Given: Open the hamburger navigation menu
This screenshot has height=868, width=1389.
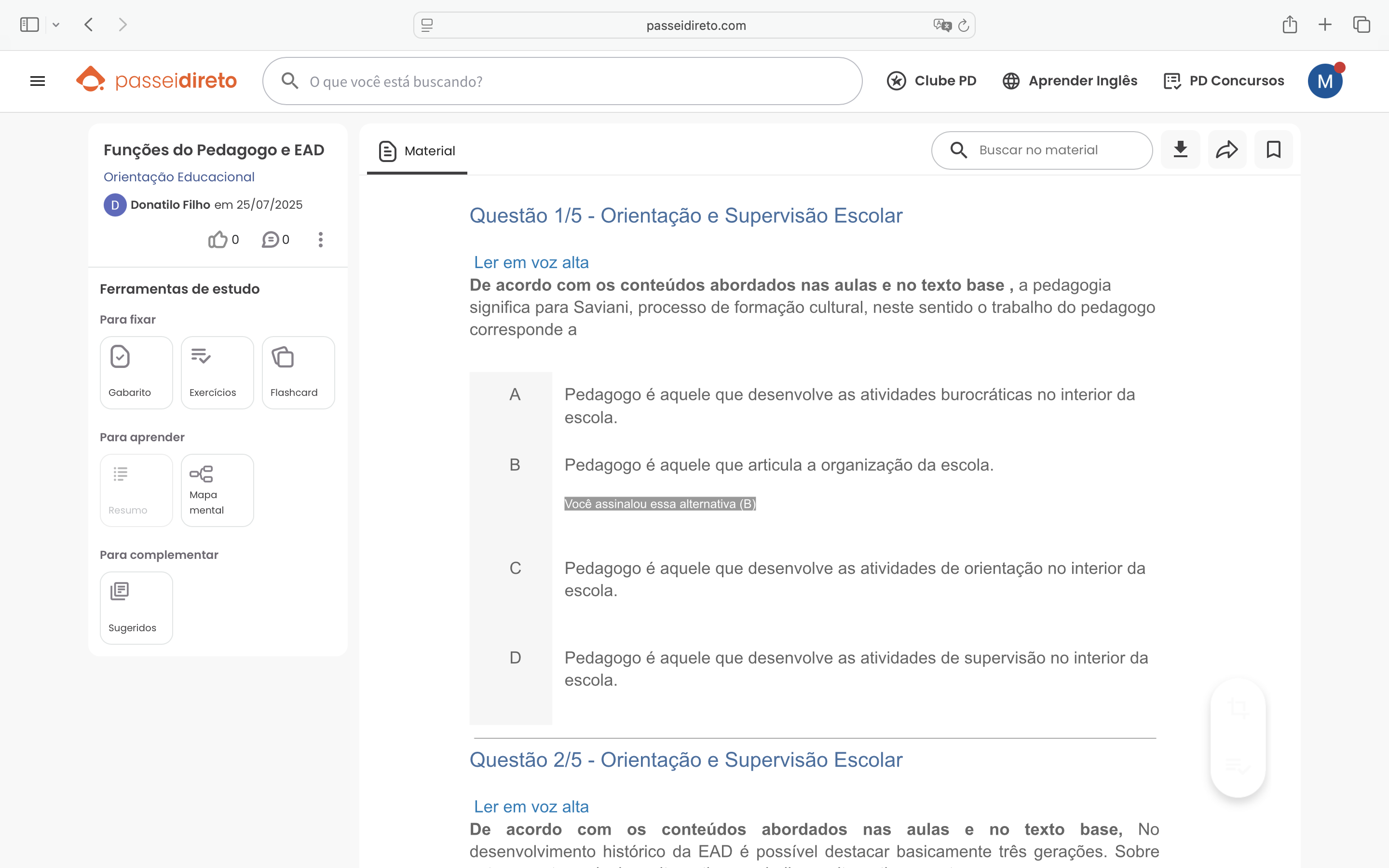Looking at the screenshot, I should pyautogui.click(x=37, y=81).
